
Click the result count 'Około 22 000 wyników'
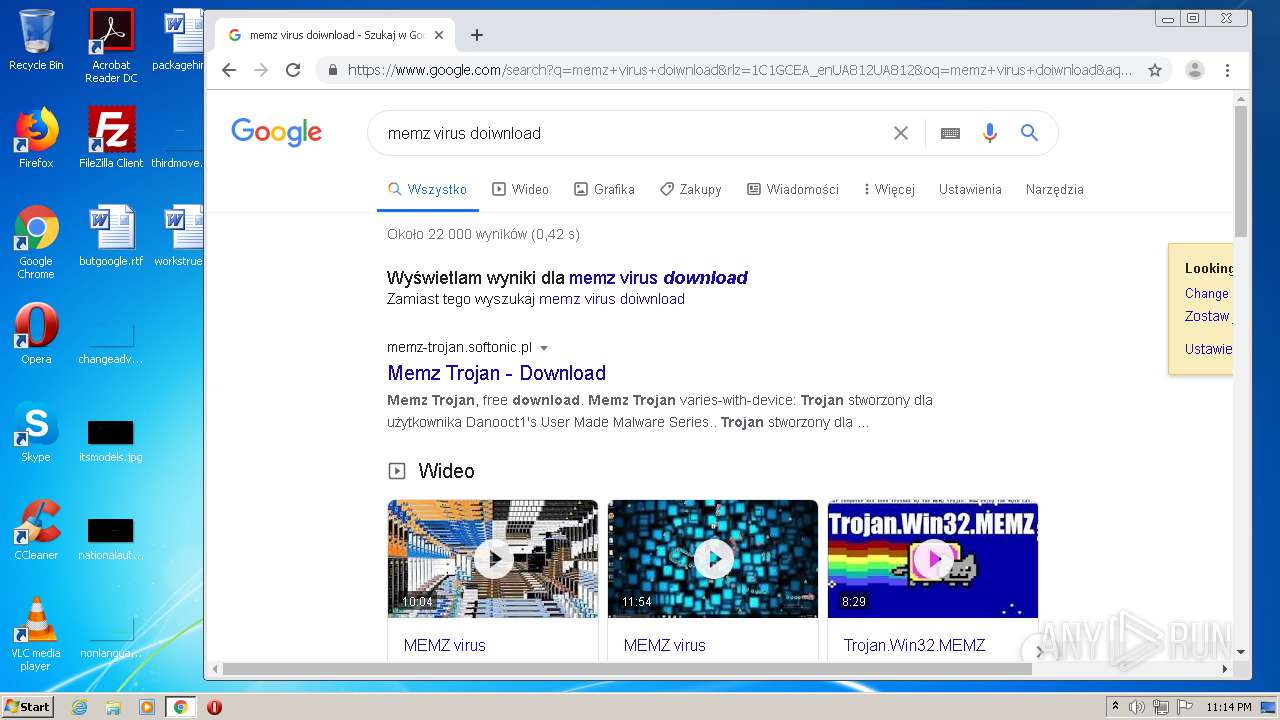pos(483,234)
